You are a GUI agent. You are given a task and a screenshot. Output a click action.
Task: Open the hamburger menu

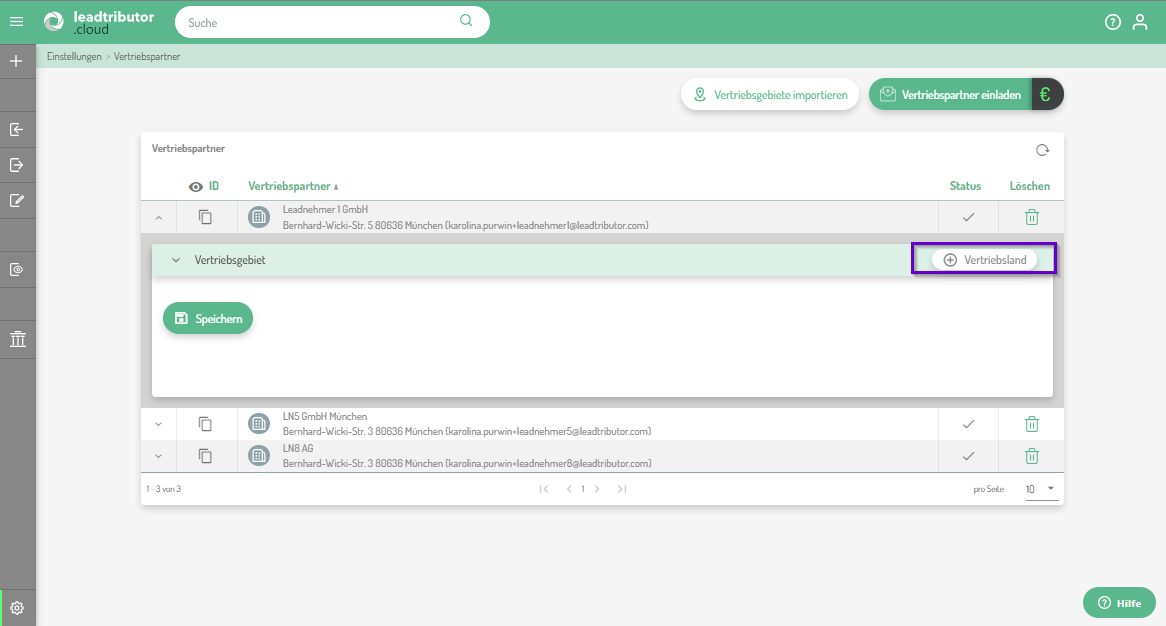coord(17,22)
